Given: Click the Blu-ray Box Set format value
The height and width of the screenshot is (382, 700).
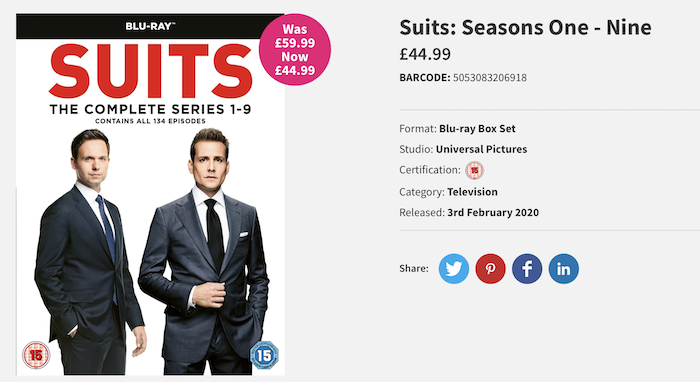Looking at the screenshot, I should pyautogui.click(x=477, y=129).
